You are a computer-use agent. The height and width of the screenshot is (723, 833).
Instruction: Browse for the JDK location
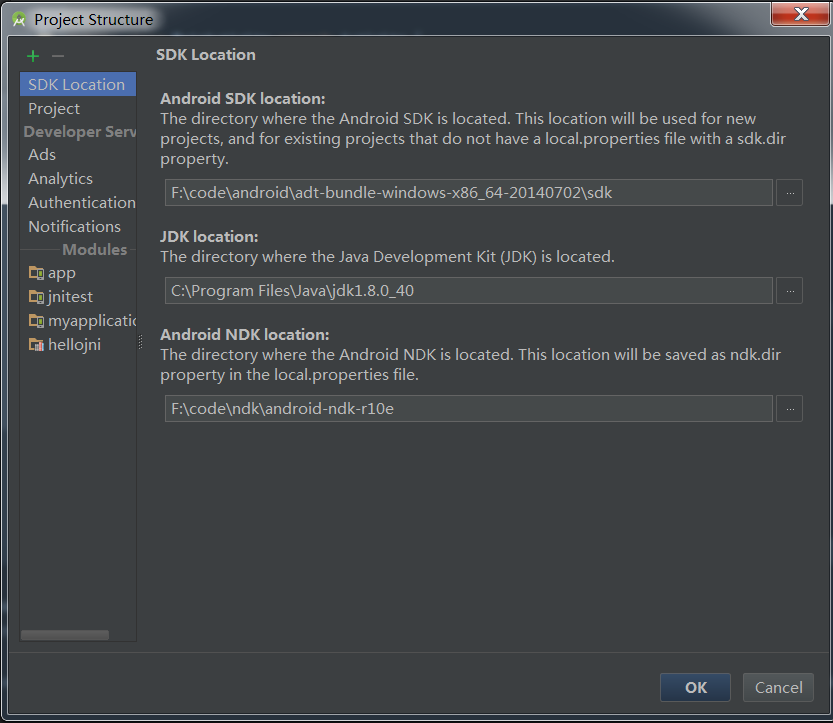pos(789,291)
